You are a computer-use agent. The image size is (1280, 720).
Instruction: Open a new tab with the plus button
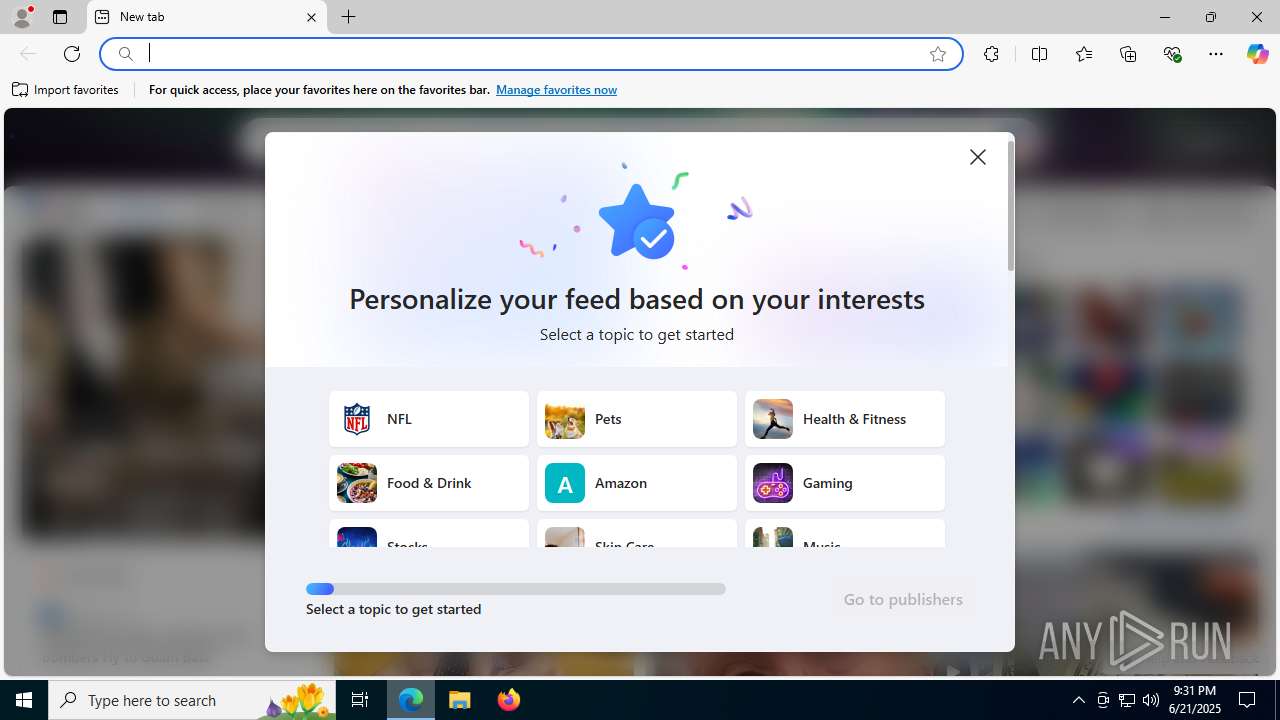pos(349,17)
